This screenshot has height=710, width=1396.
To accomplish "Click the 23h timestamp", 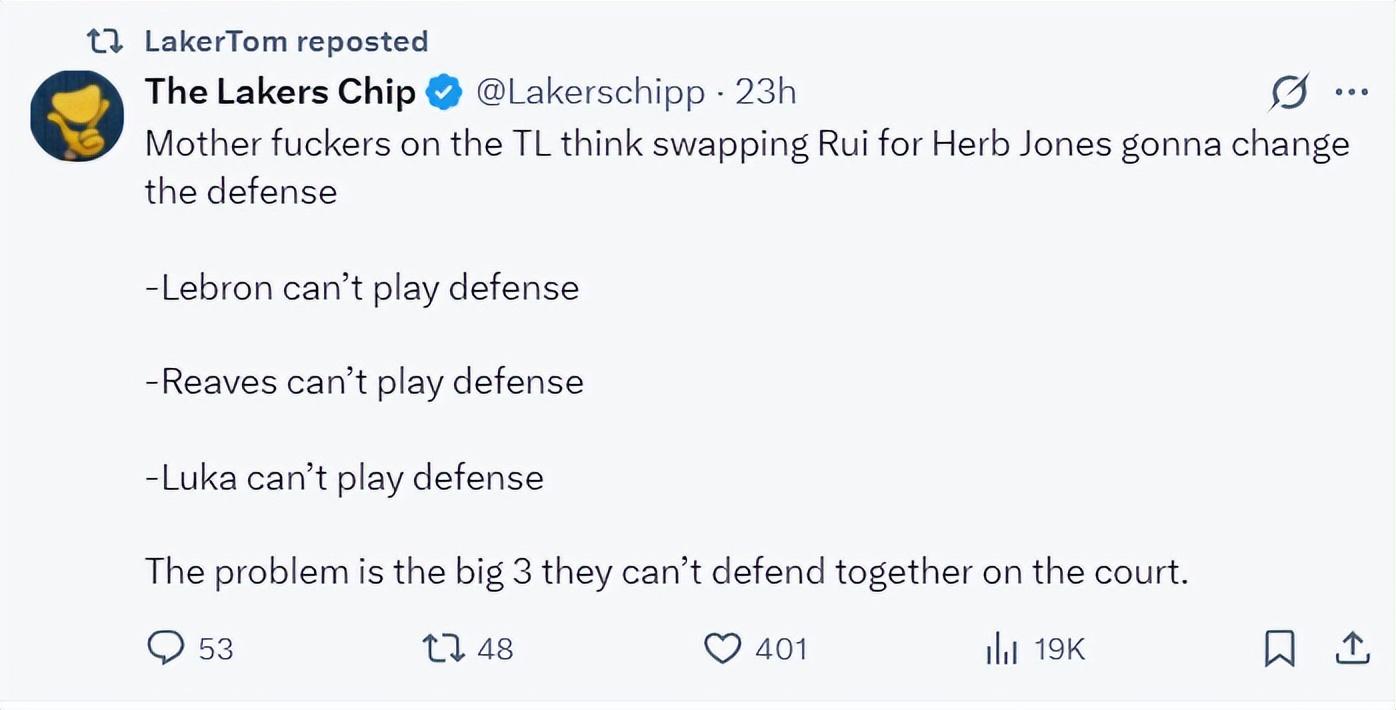I will pos(766,92).
